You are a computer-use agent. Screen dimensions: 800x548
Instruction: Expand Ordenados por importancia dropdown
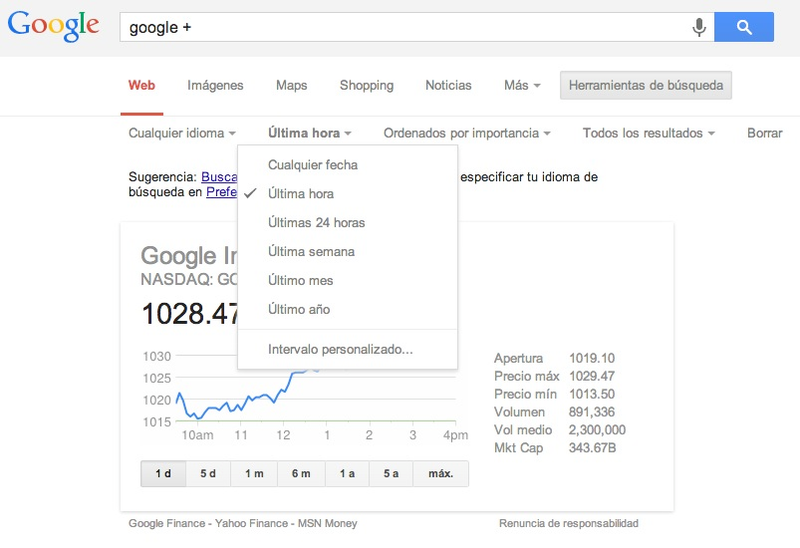click(467, 133)
